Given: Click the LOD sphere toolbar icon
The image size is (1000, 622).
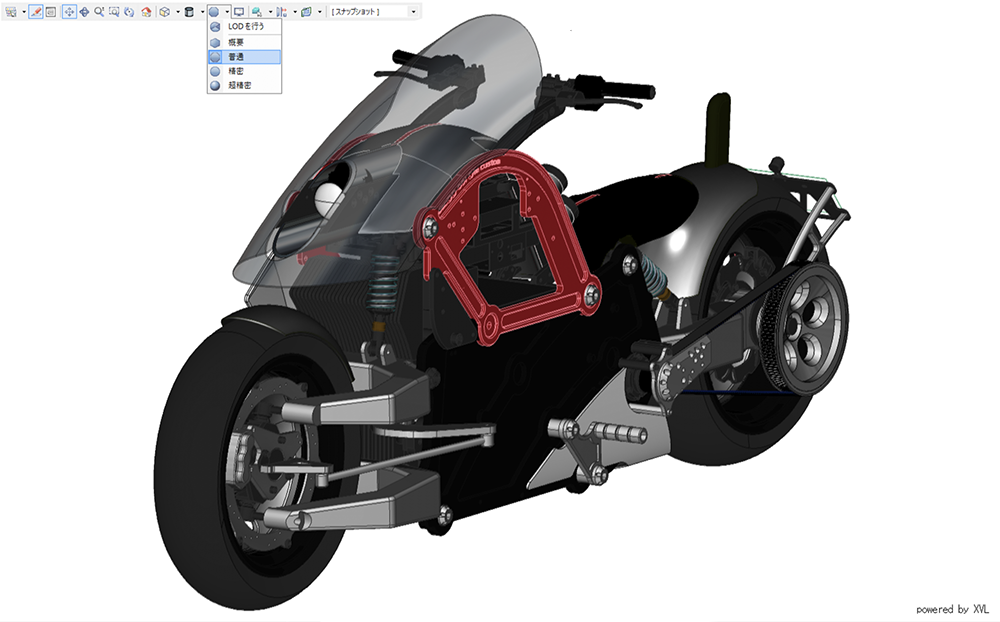Looking at the screenshot, I should (x=214, y=12).
